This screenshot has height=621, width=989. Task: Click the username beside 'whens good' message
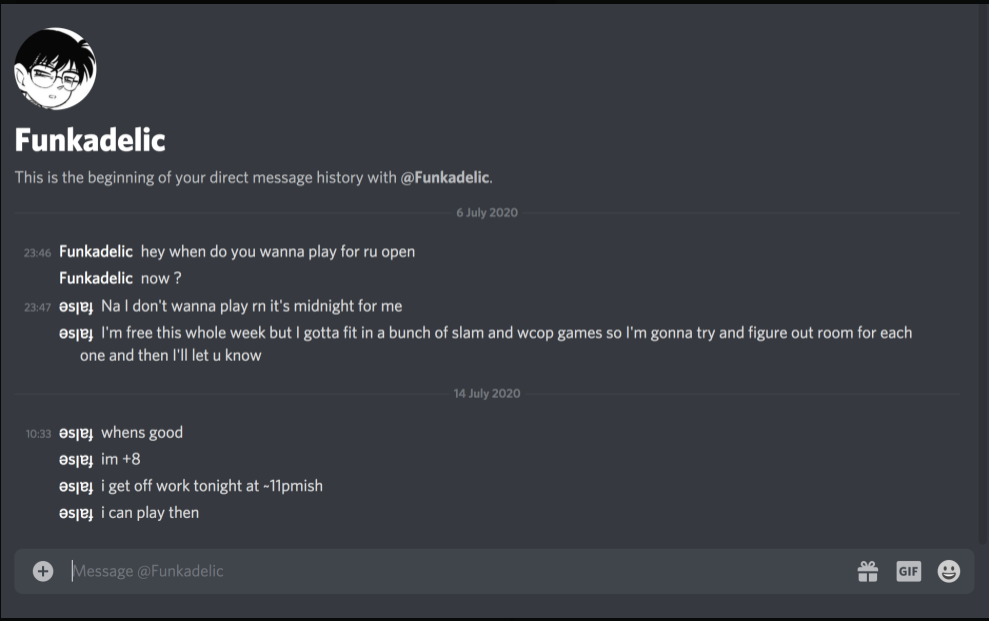tap(76, 433)
